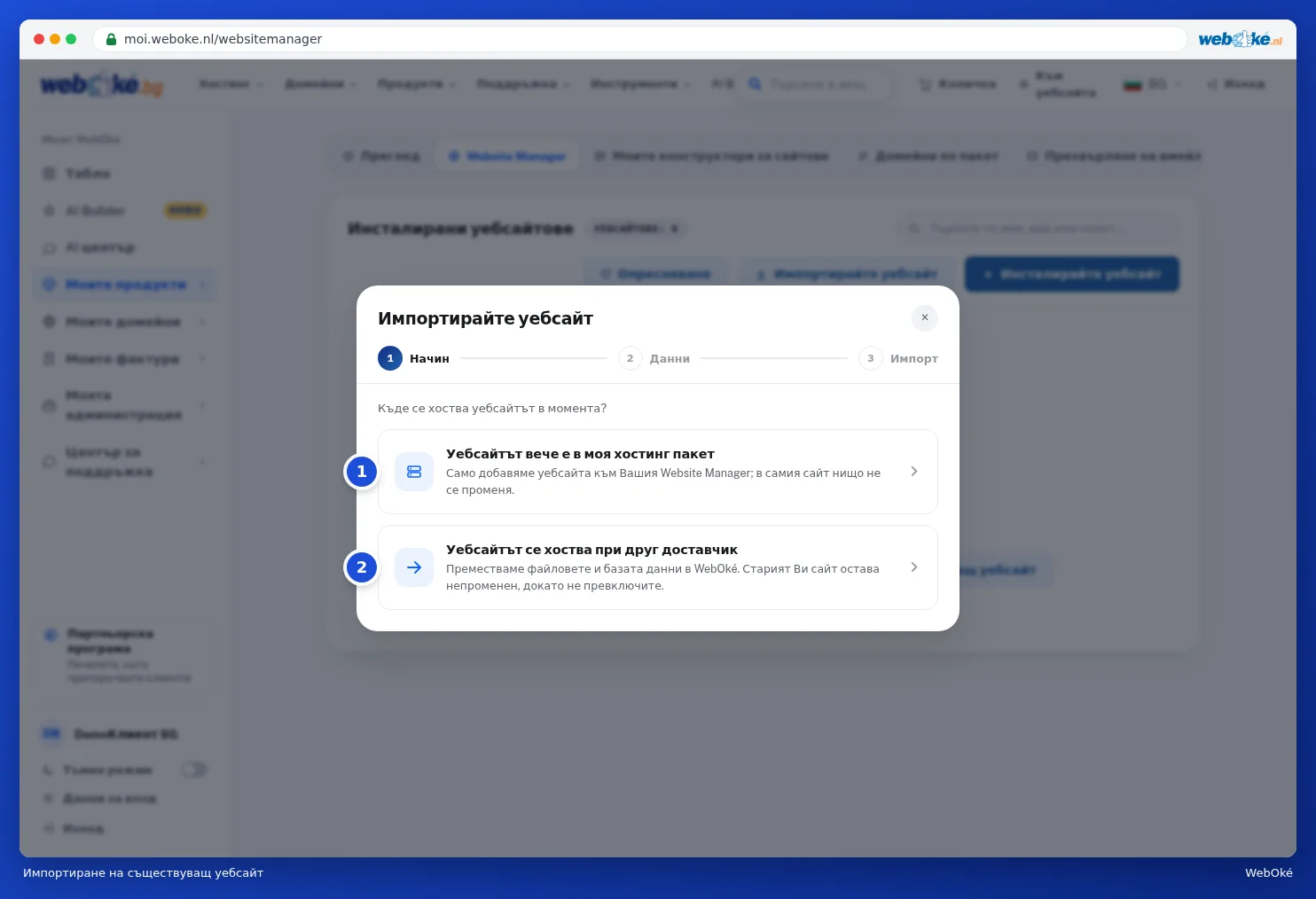Screen dimensions: 1316x899
Task: Click the address bar showing moi.weboke.nl/websitemanager
Action: tap(639, 39)
